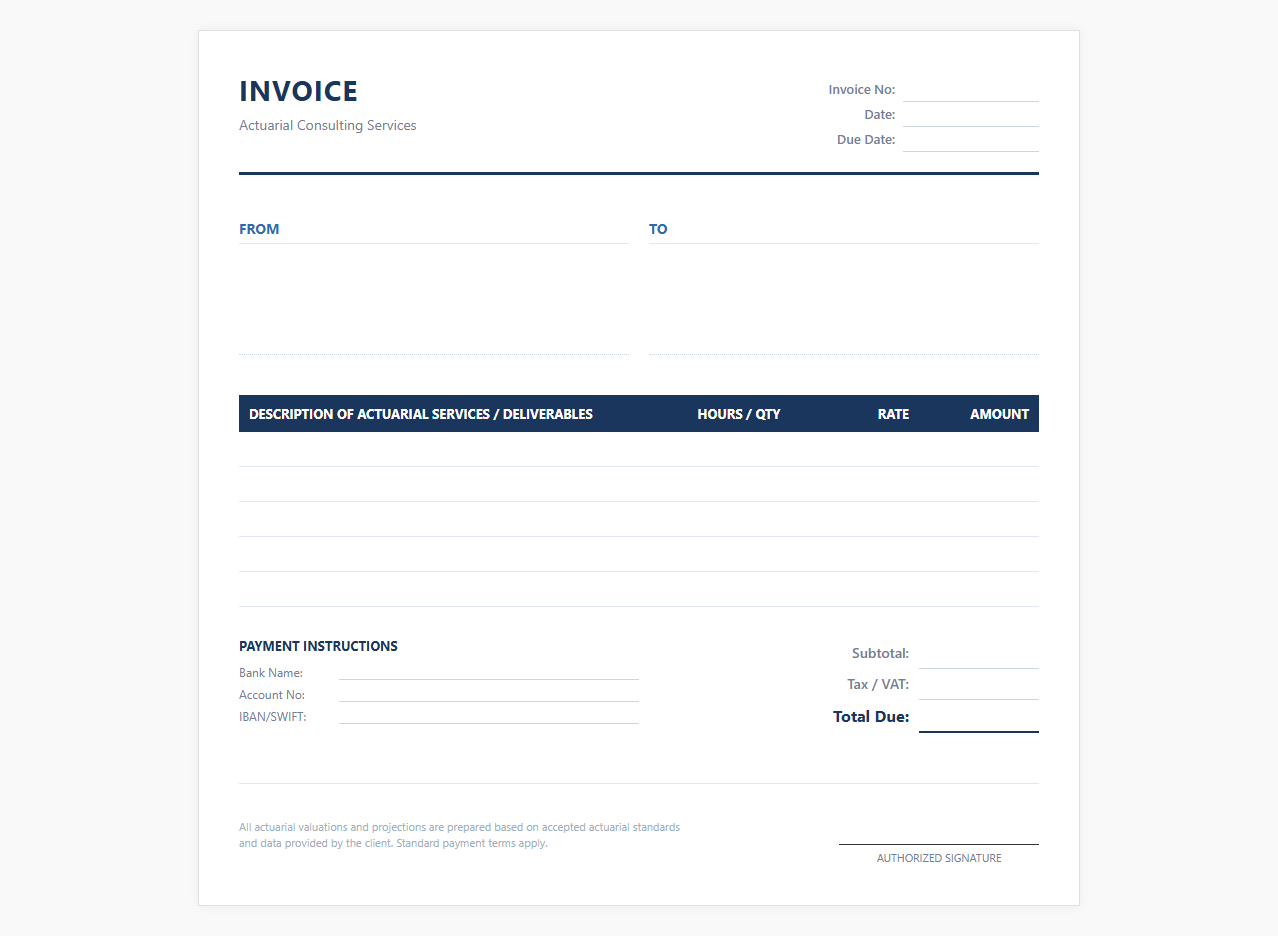Click the 'Date:' label
Viewport: 1278px width, 936px height.
point(880,115)
